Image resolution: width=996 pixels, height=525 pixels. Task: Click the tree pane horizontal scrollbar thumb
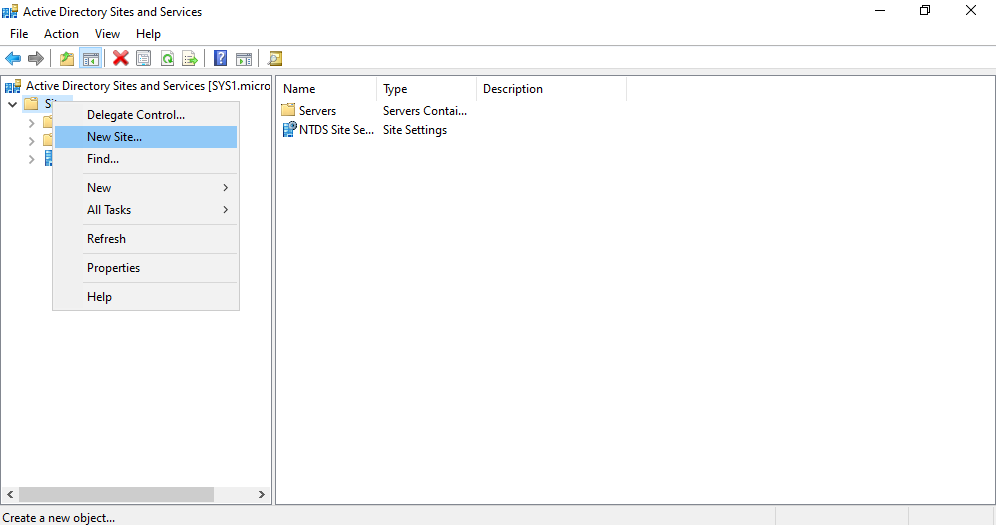(116, 495)
